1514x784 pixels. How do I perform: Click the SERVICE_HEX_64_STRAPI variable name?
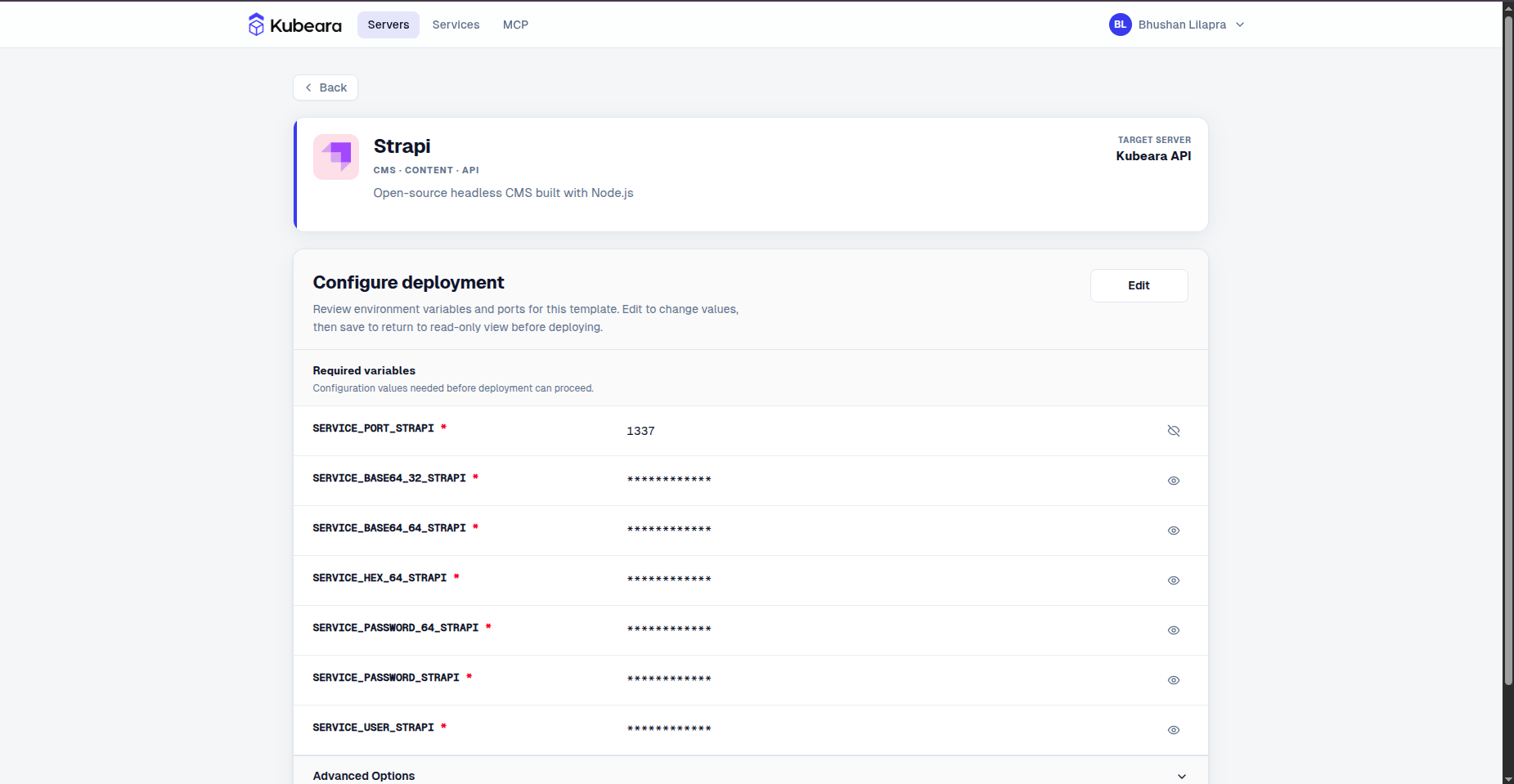pos(380,578)
